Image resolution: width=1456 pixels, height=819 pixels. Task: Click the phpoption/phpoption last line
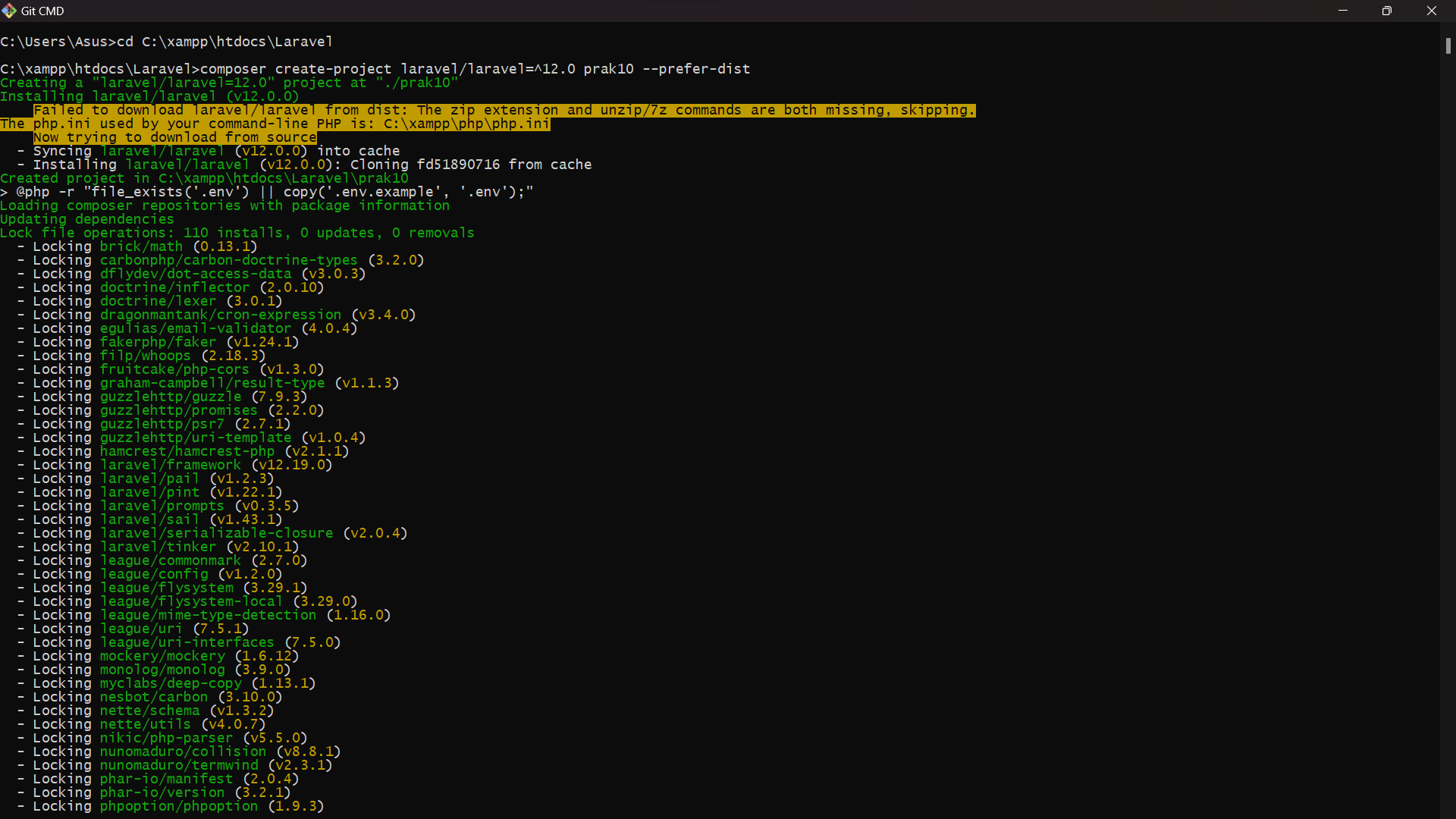point(179,806)
